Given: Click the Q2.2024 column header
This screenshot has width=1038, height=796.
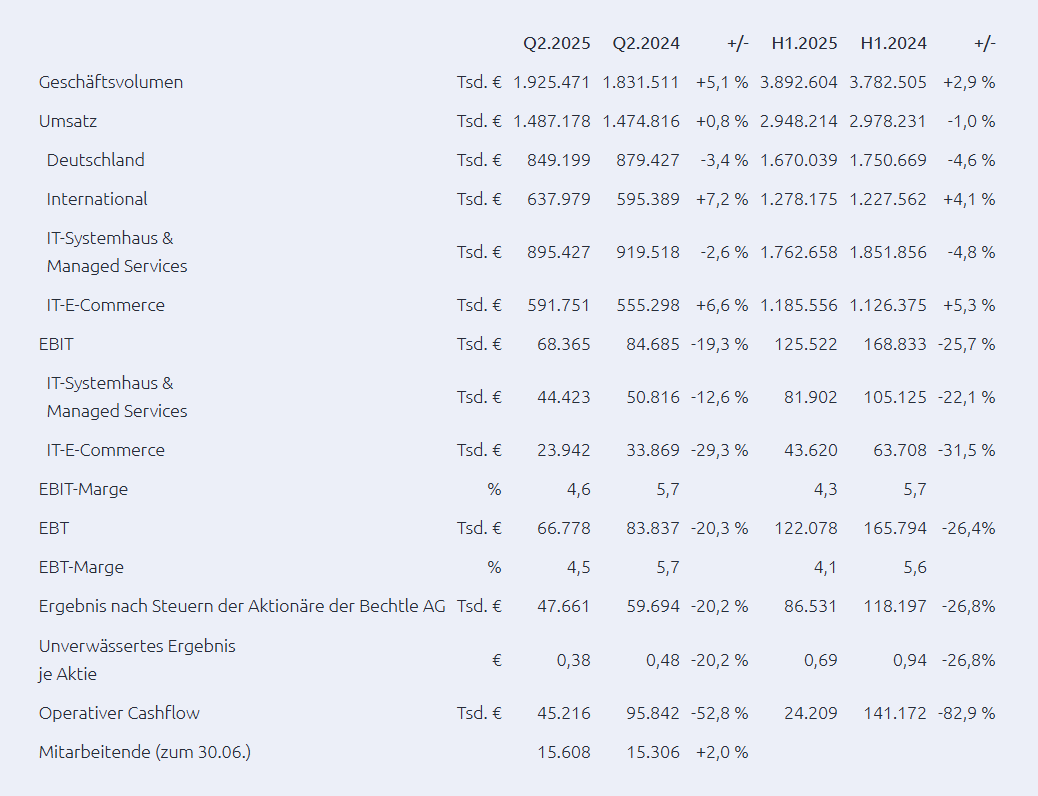Looking at the screenshot, I should [645, 43].
